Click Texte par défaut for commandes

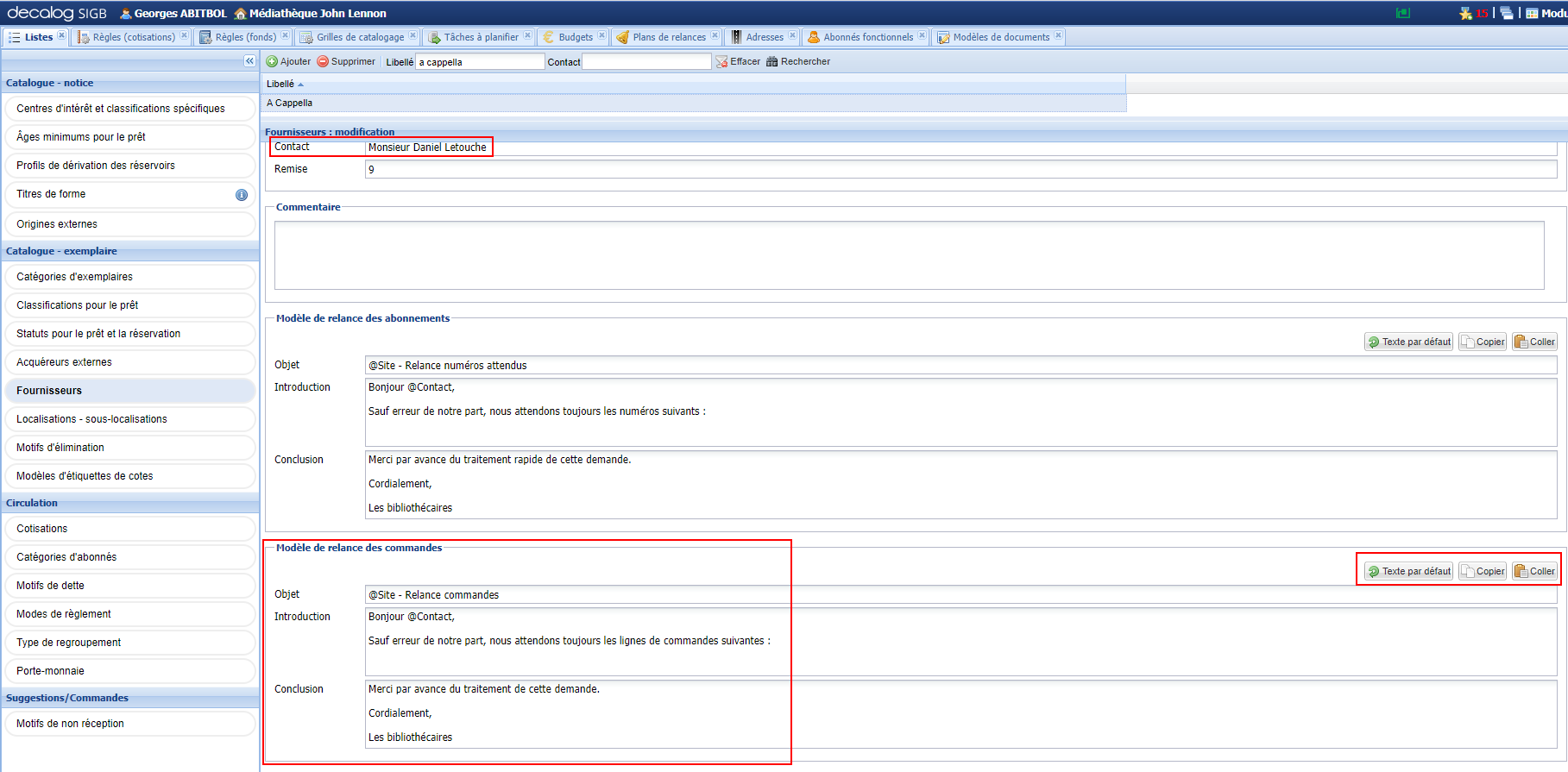[x=1408, y=571]
